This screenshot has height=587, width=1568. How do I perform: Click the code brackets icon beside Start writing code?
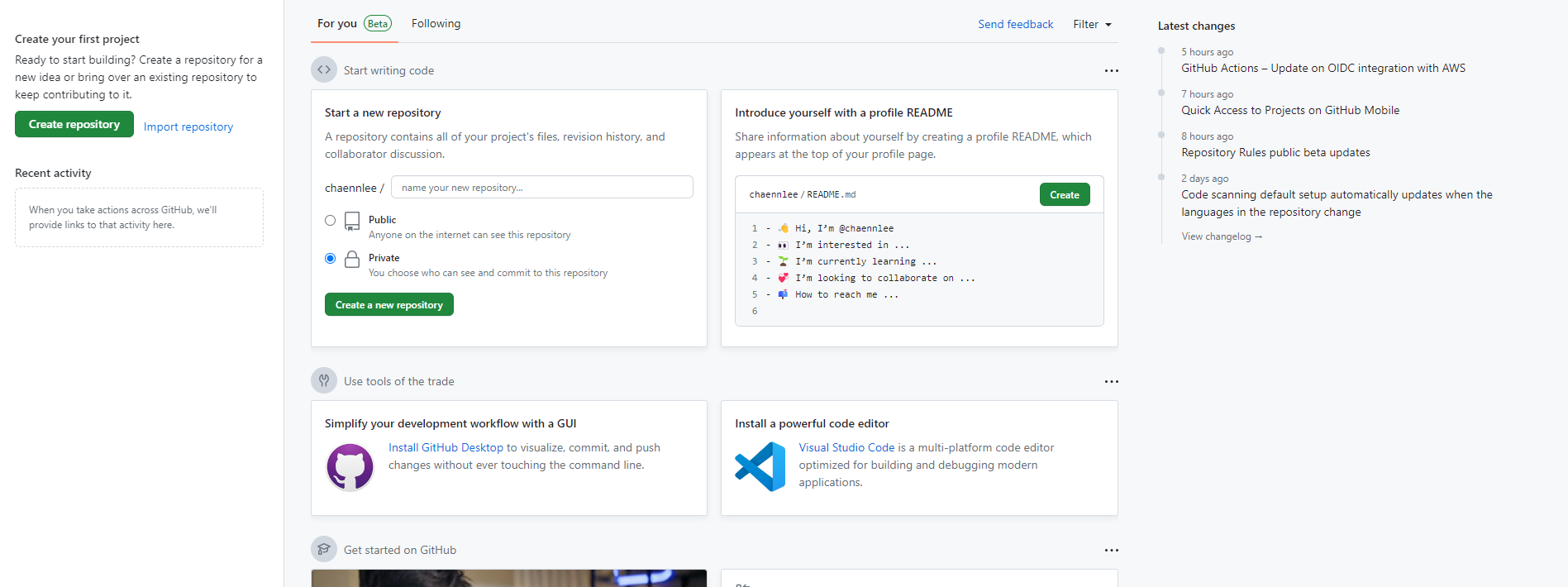(324, 69)
